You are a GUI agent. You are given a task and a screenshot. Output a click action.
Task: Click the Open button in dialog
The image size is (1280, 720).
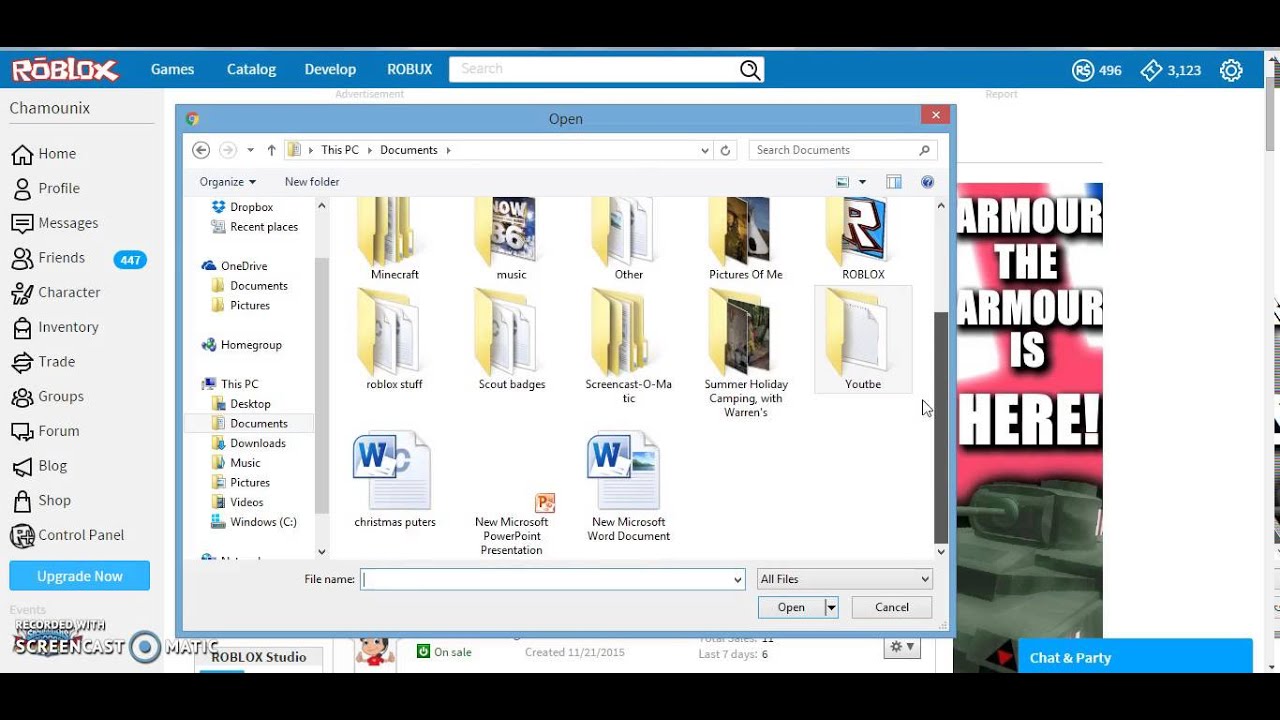(x=791, y=607)
